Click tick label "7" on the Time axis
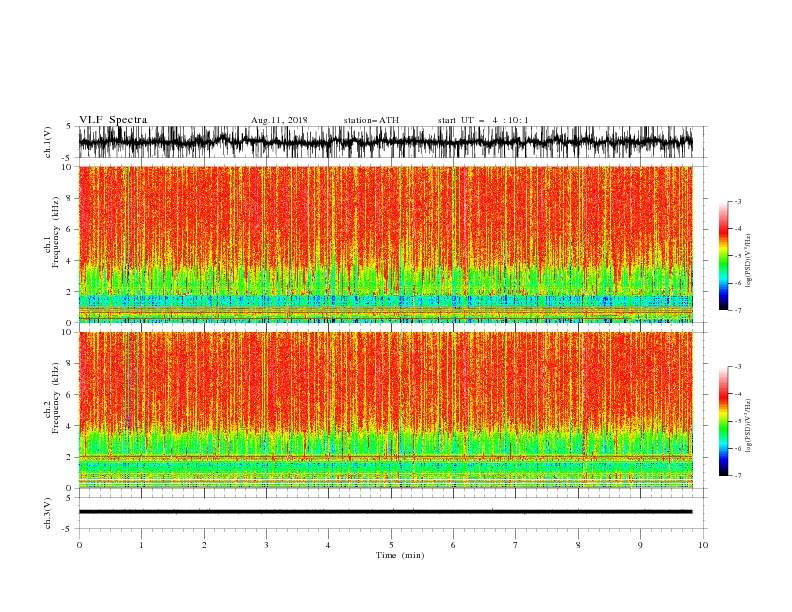Image resolution: width=792 pixels, height=612 pixels. tap(516, 545)
